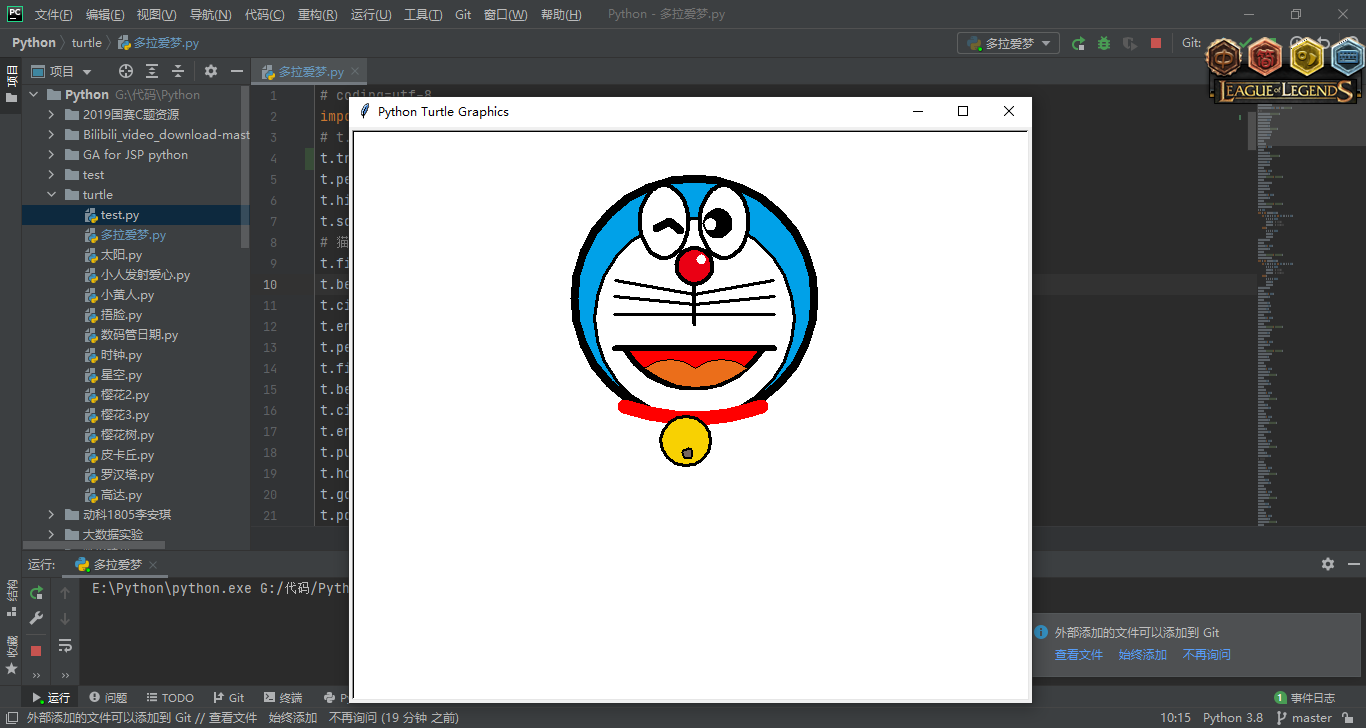The image size is (1366, 728).
Task: Expand all items in project panel
Action: (152, 71)
